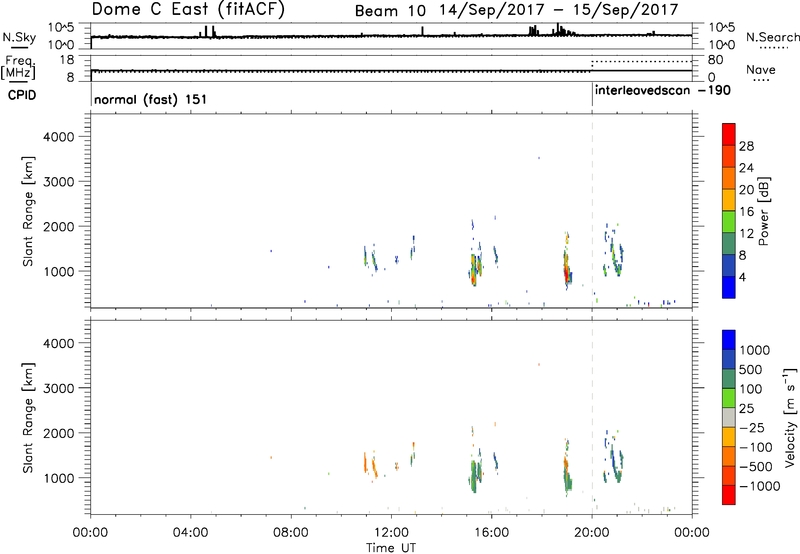Click the left '10^5' tick of the N.Sky axis
The image size is (800, 554).
pos(61,27)
